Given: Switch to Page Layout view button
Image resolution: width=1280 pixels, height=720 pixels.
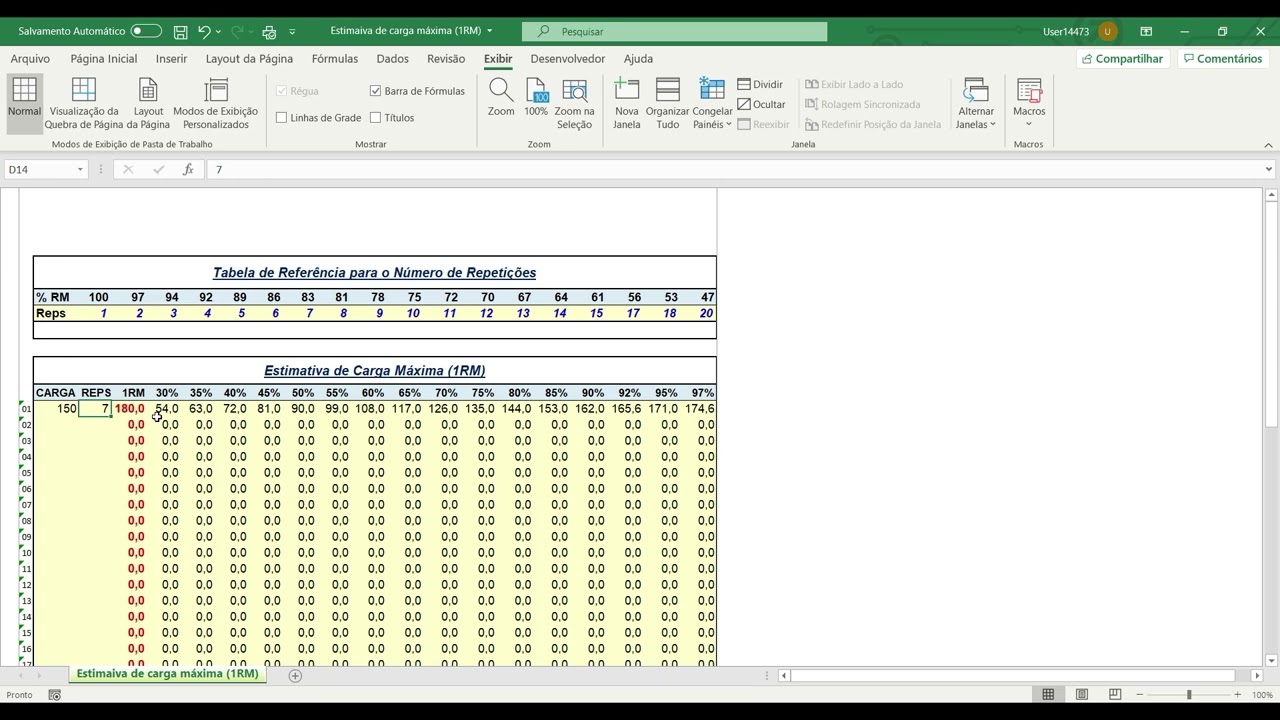Looking at the screenshot, I should point(148,104).
